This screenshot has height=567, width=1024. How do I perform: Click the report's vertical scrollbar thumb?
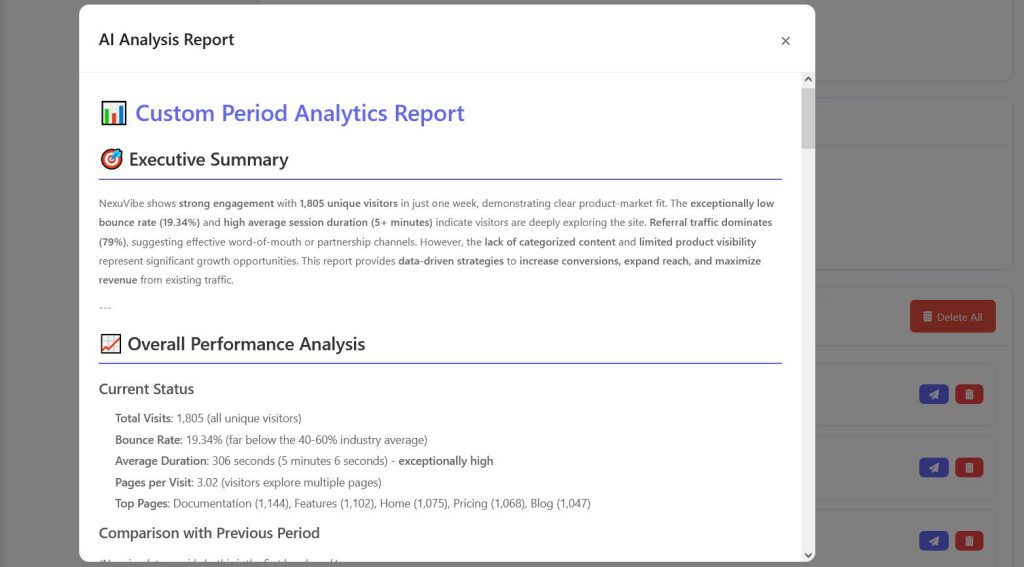tap(808, 118)
